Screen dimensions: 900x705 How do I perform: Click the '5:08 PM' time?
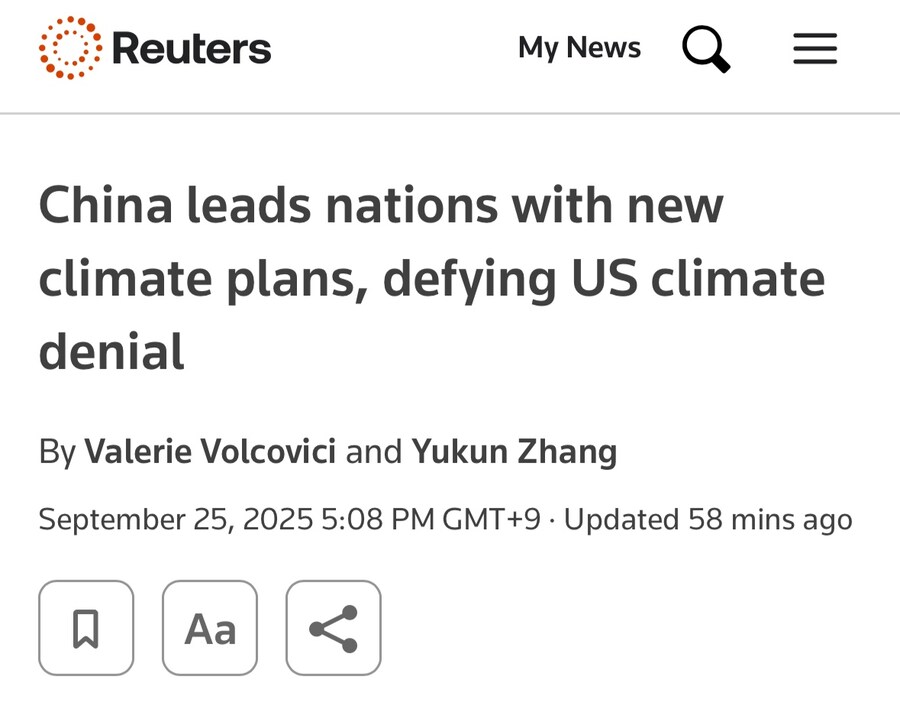pos(378,519)
